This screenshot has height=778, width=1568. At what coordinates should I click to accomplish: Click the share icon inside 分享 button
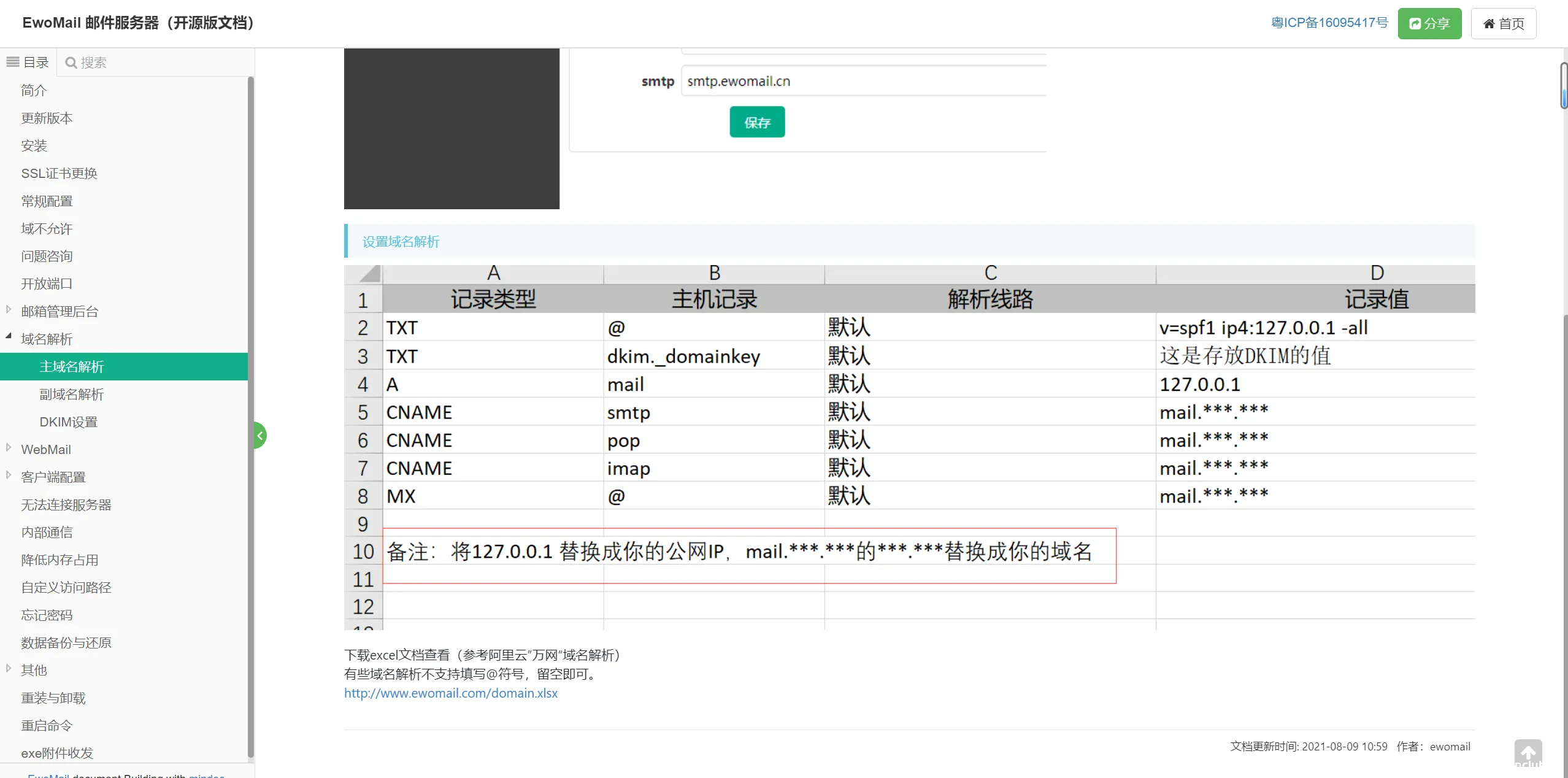(1415, 23)
